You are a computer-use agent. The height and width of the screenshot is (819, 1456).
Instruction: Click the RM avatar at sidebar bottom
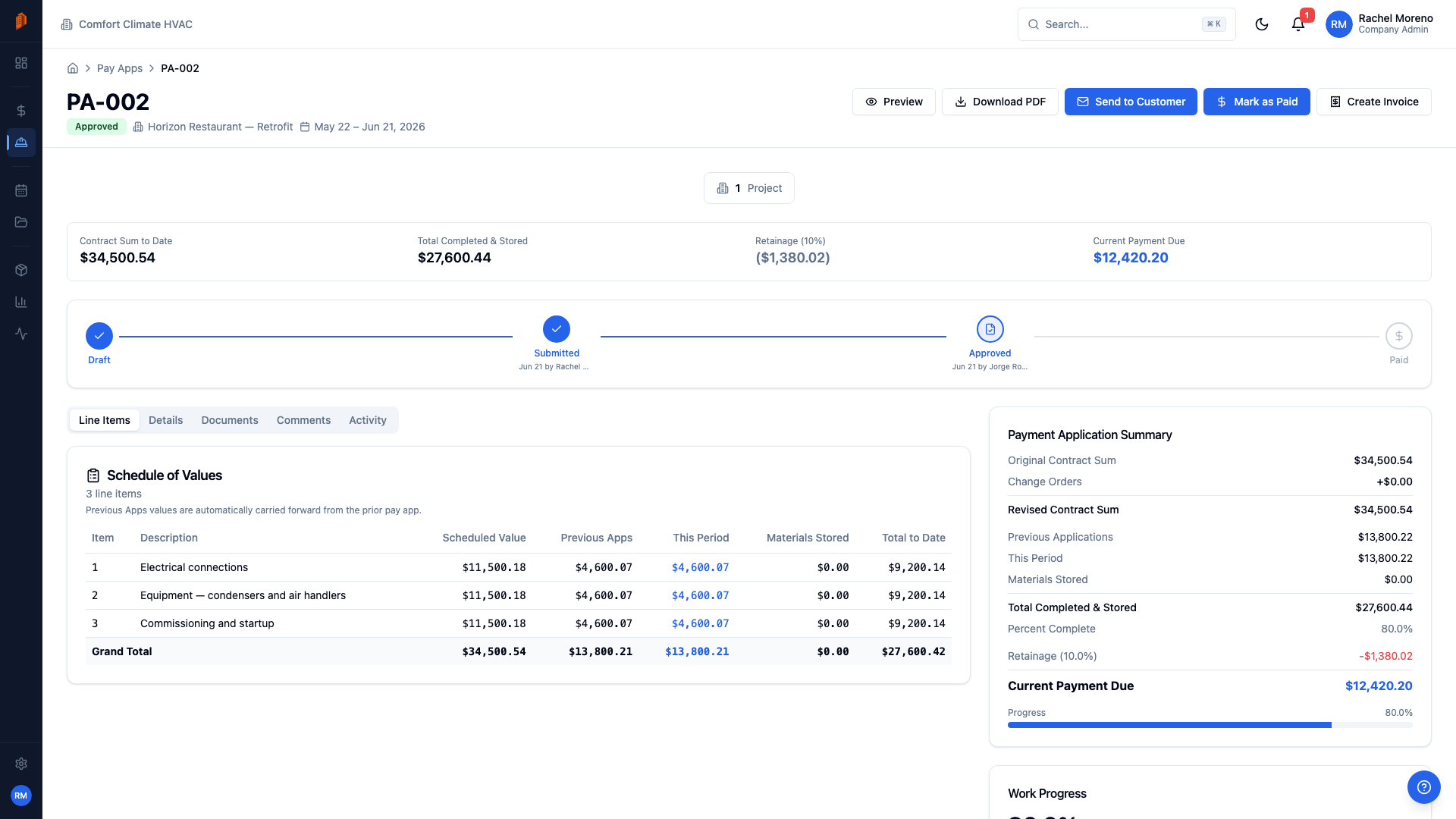point(21,795)
